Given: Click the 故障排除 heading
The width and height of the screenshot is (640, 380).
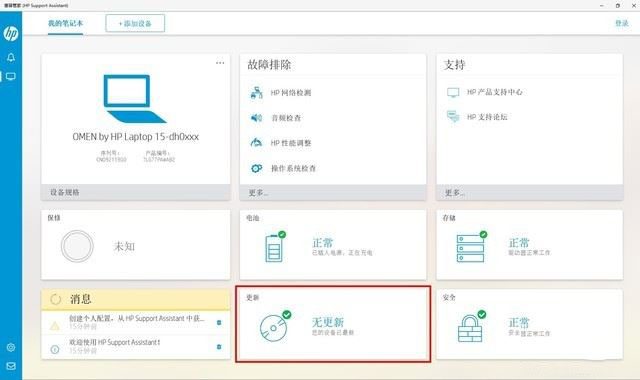Looking at the screenshot, I should (x=269, y=64).
